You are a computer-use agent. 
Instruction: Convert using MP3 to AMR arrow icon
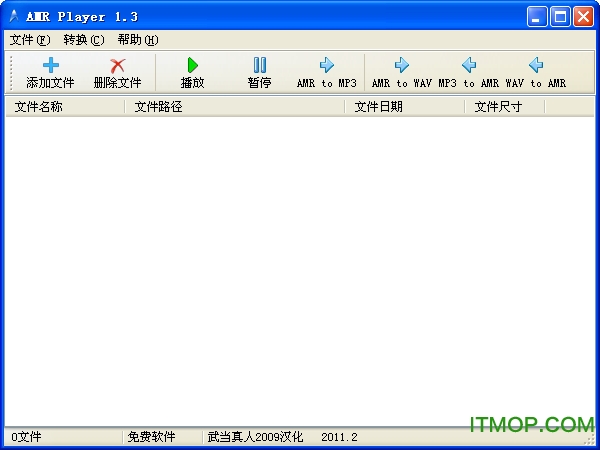[x=469, y=65]
